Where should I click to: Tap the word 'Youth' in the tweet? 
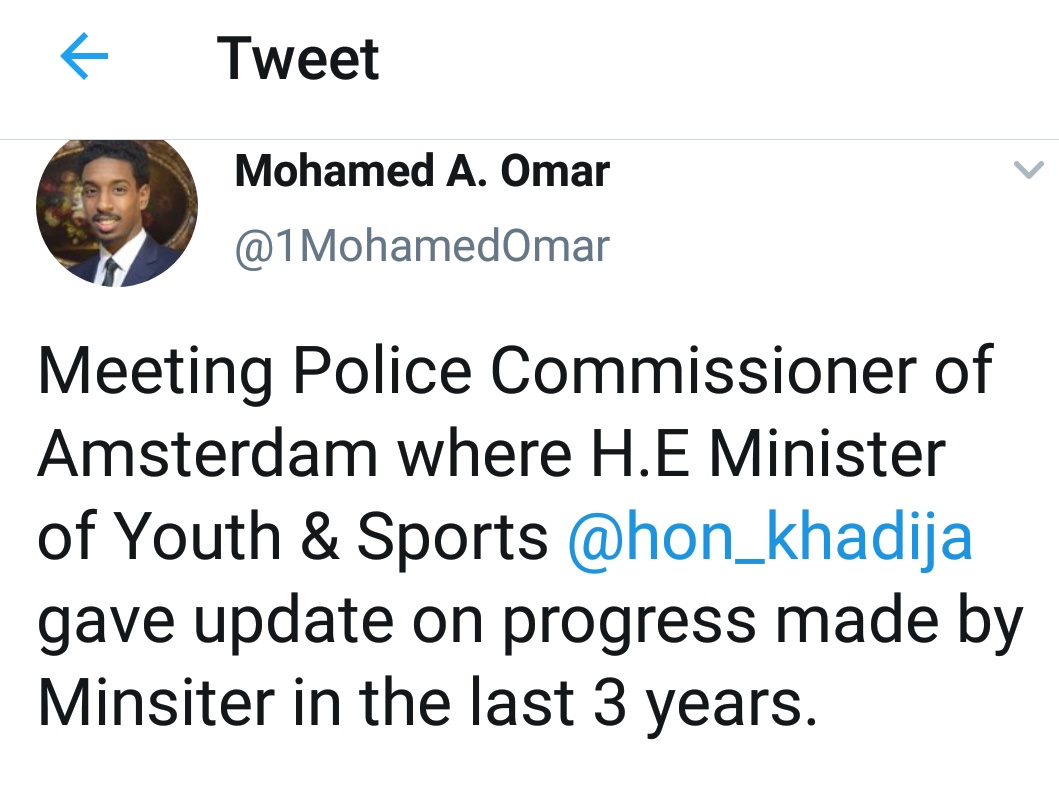(196, 536)
